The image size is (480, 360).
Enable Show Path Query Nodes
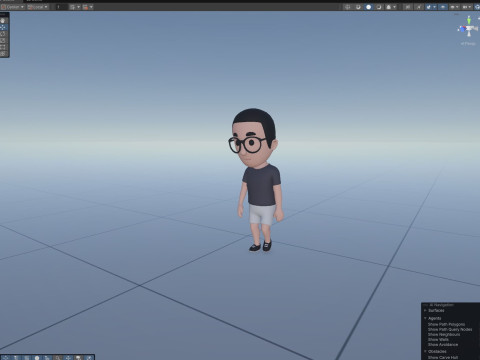tap(450, 329)
